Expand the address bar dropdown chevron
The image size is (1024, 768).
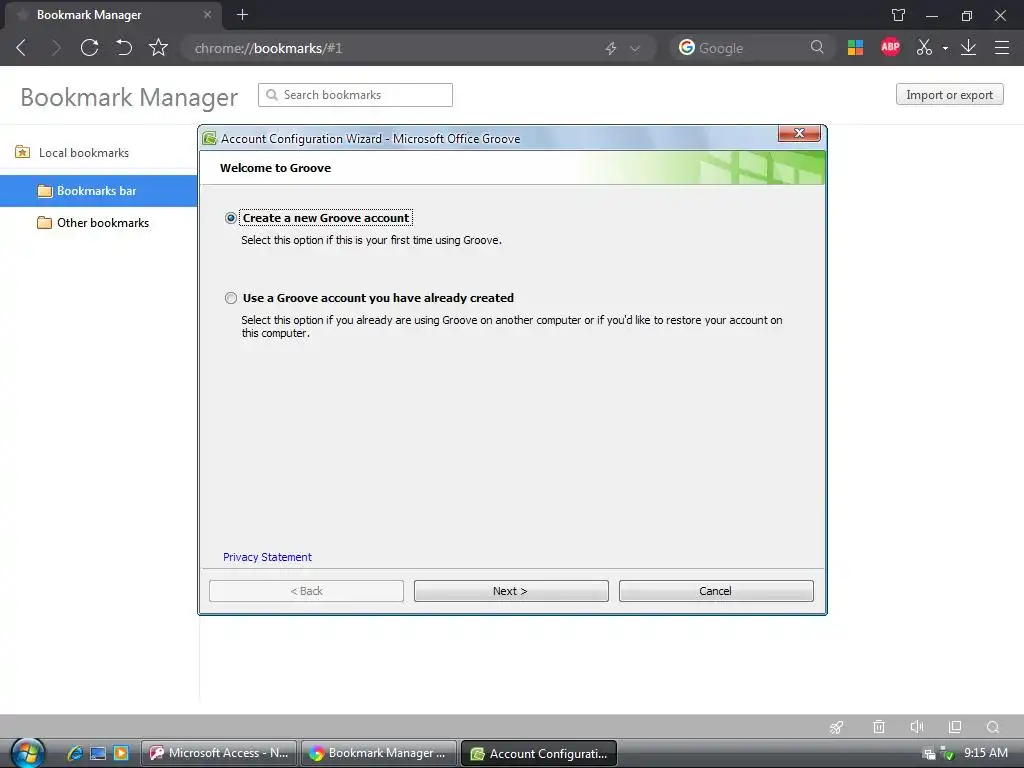[x=635, y=48]
